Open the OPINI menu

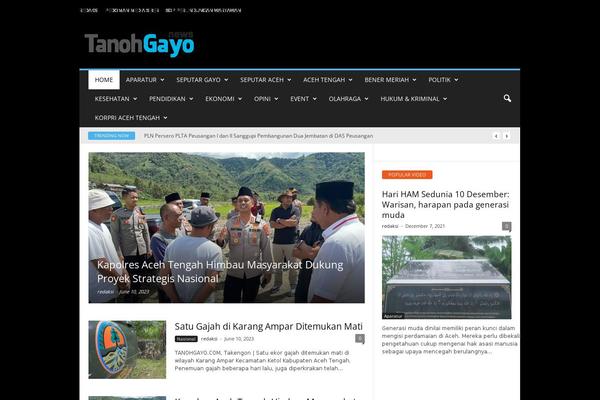(x=266, y=99)
